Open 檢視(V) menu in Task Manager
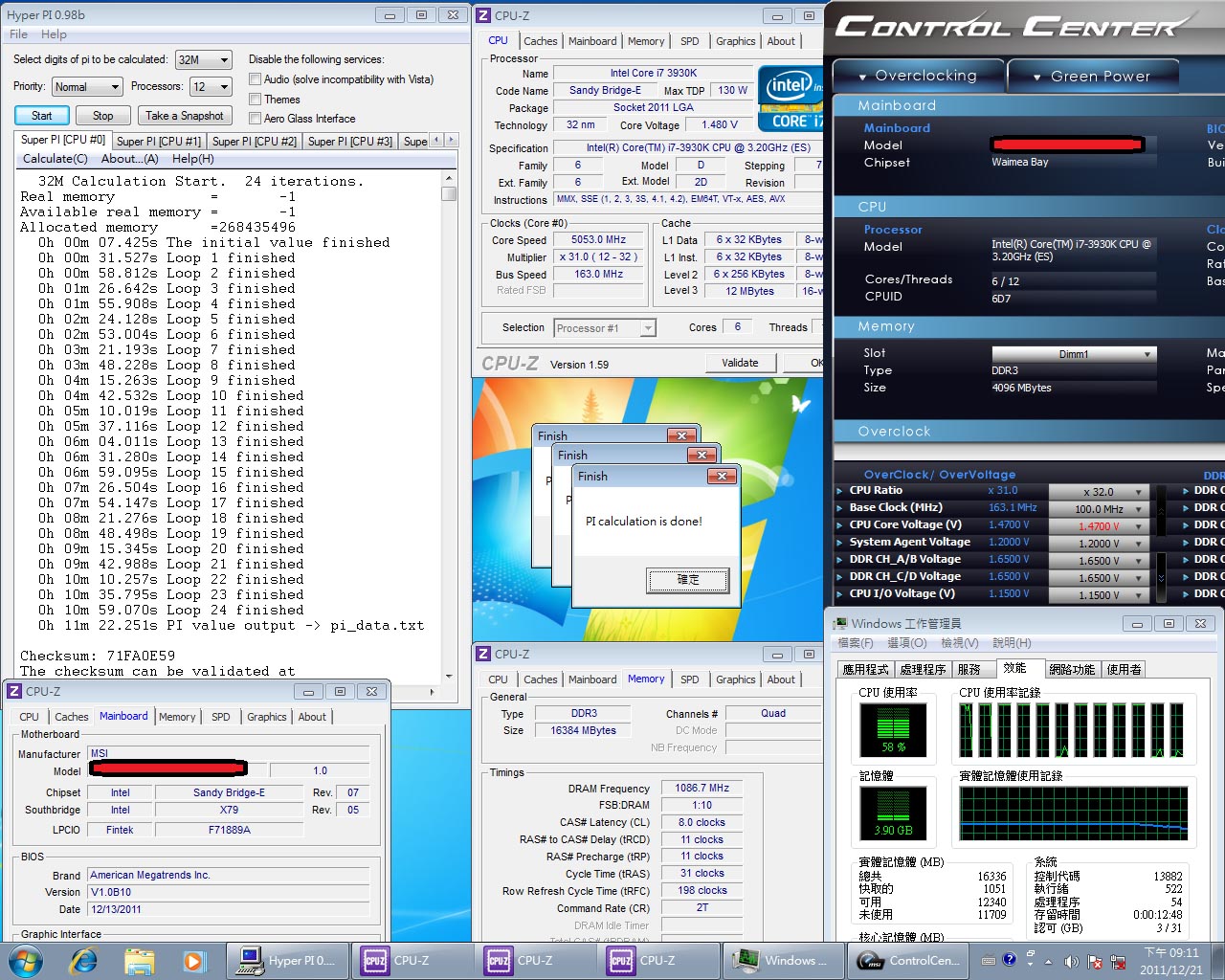Viewport: 1225px width, 980px height. tap(959, 643)
